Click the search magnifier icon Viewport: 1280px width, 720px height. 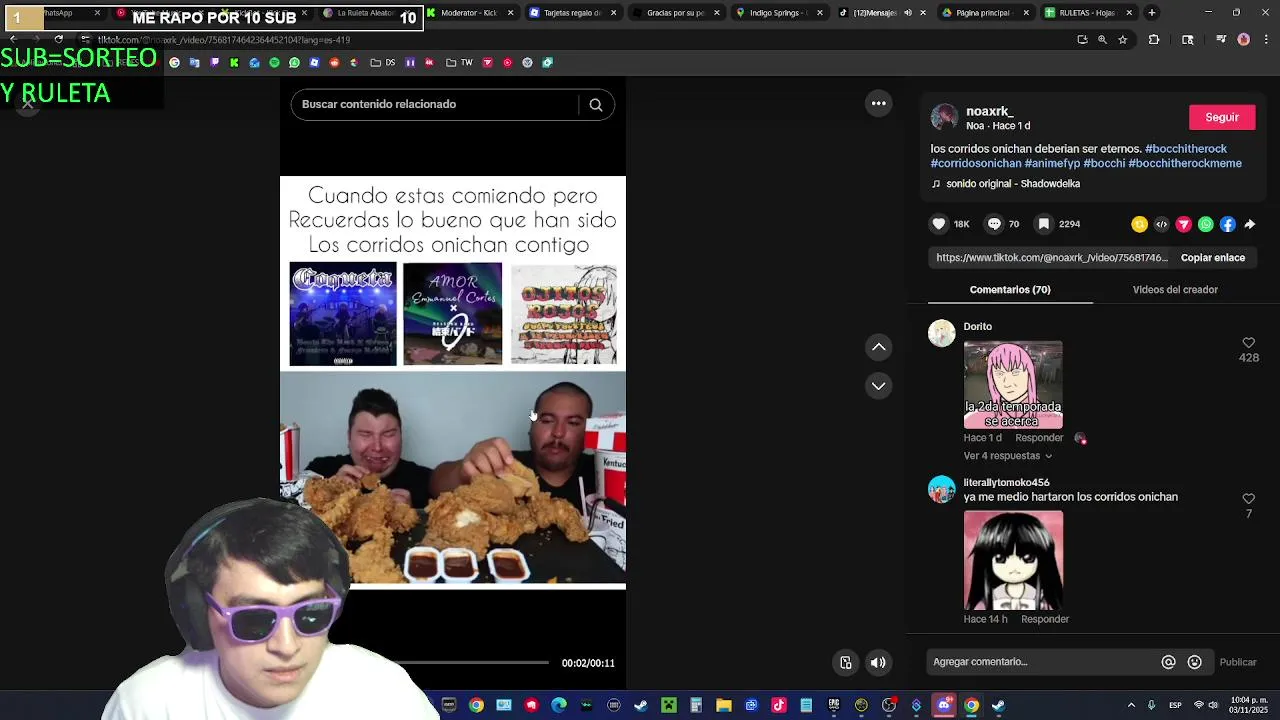point(596,104)
